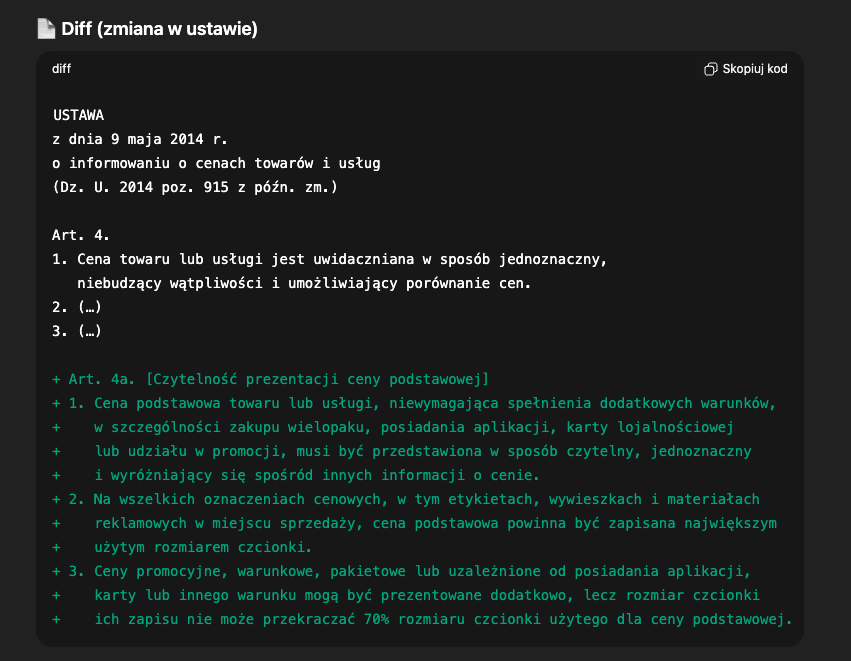This screenshot has width=851, height=661.
Task: Click the document icon beside Diff heading
Action: click(x=46, y=29)
